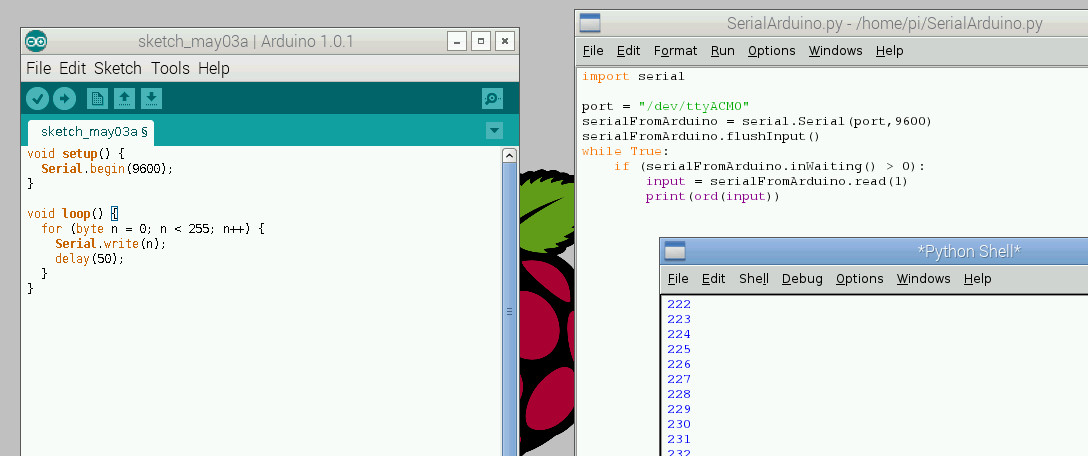
Task: Open the Arduino Tools menu
Action: click(x=170, y=69)
